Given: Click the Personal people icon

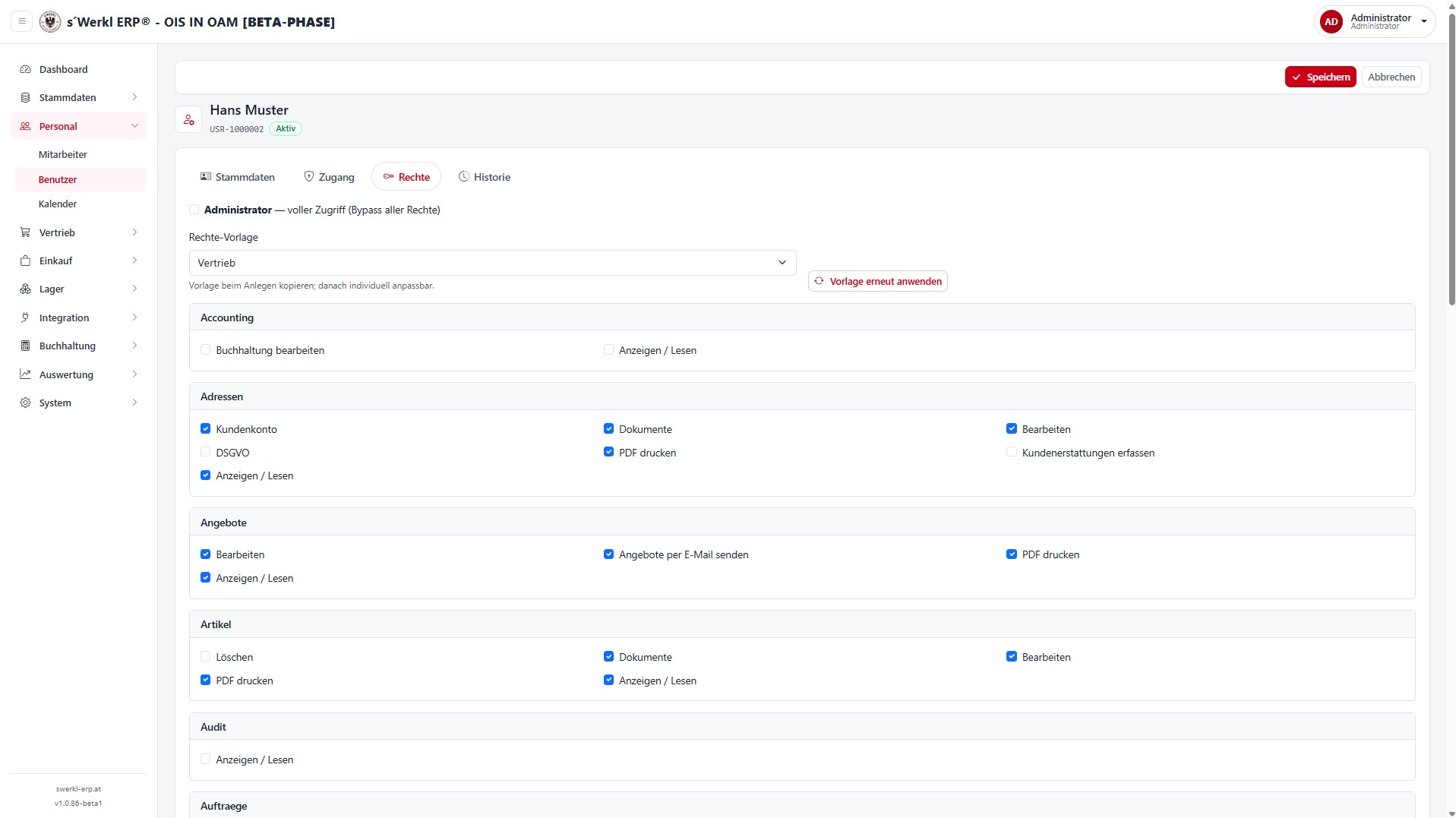Looking at the screenshot, I should click(x=25, y=126).
